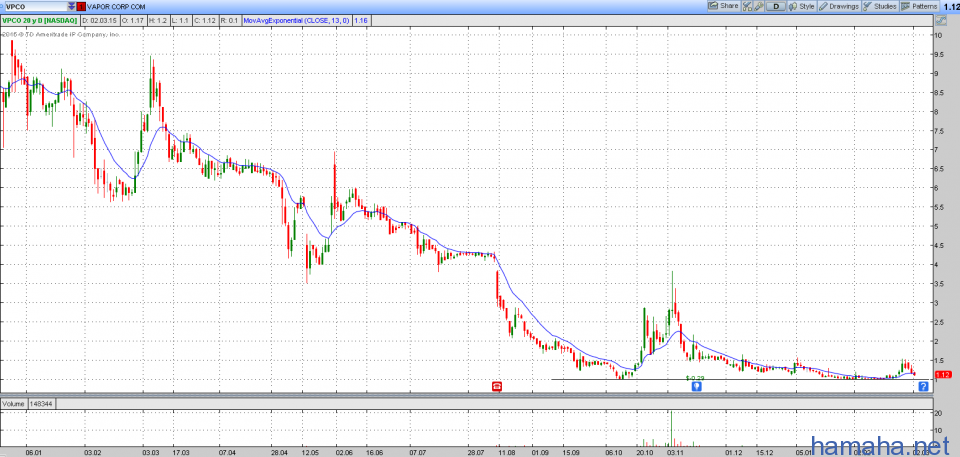Click the green dividend amount label above the line
Screen dimensions: 960x457
(x=695, y=377)
